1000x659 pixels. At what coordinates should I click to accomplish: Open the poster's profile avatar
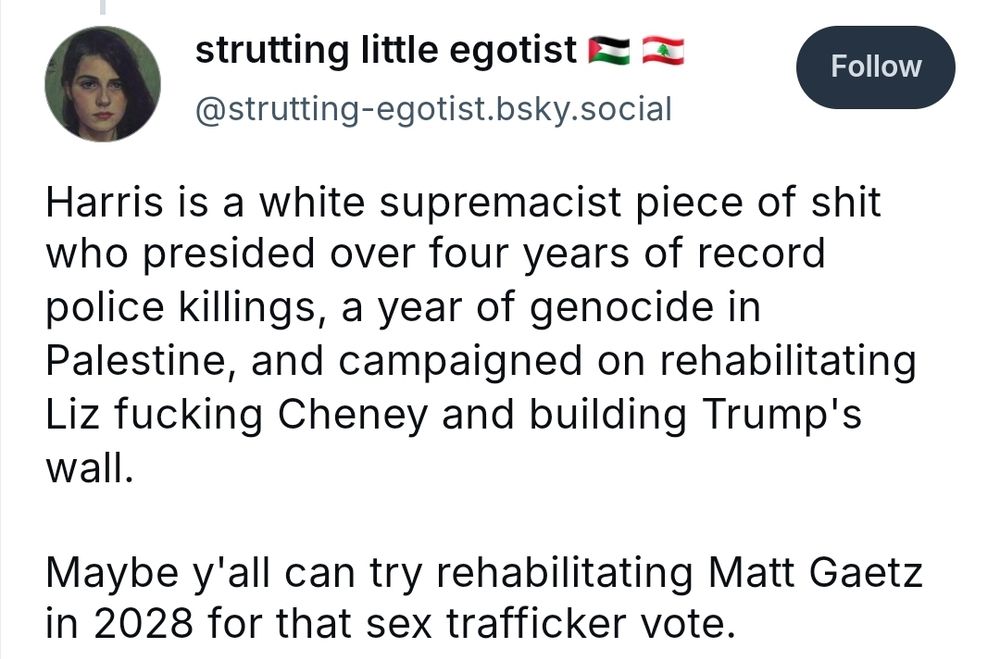click(x=103, y=83)
